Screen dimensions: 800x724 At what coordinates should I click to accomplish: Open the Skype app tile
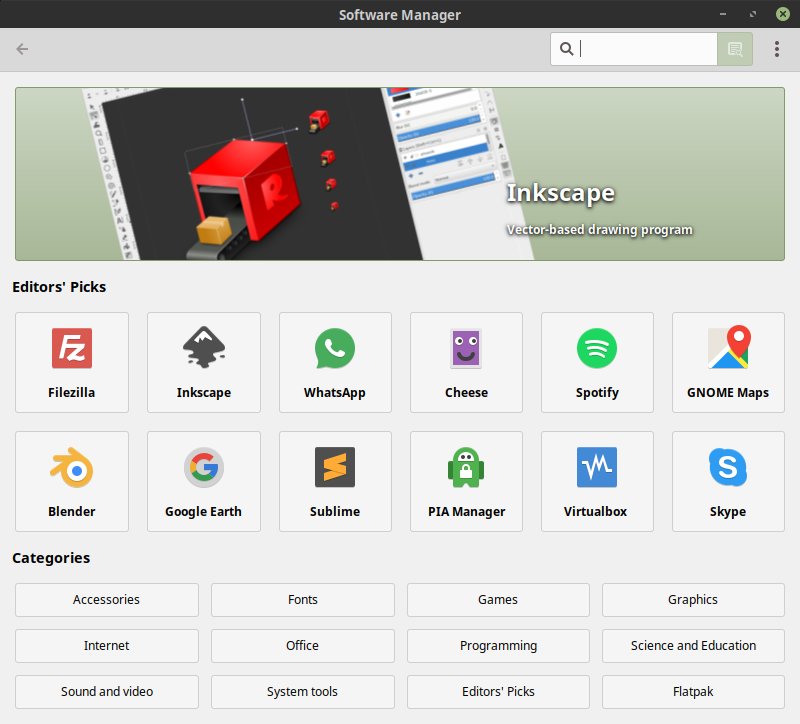[729, 481]
